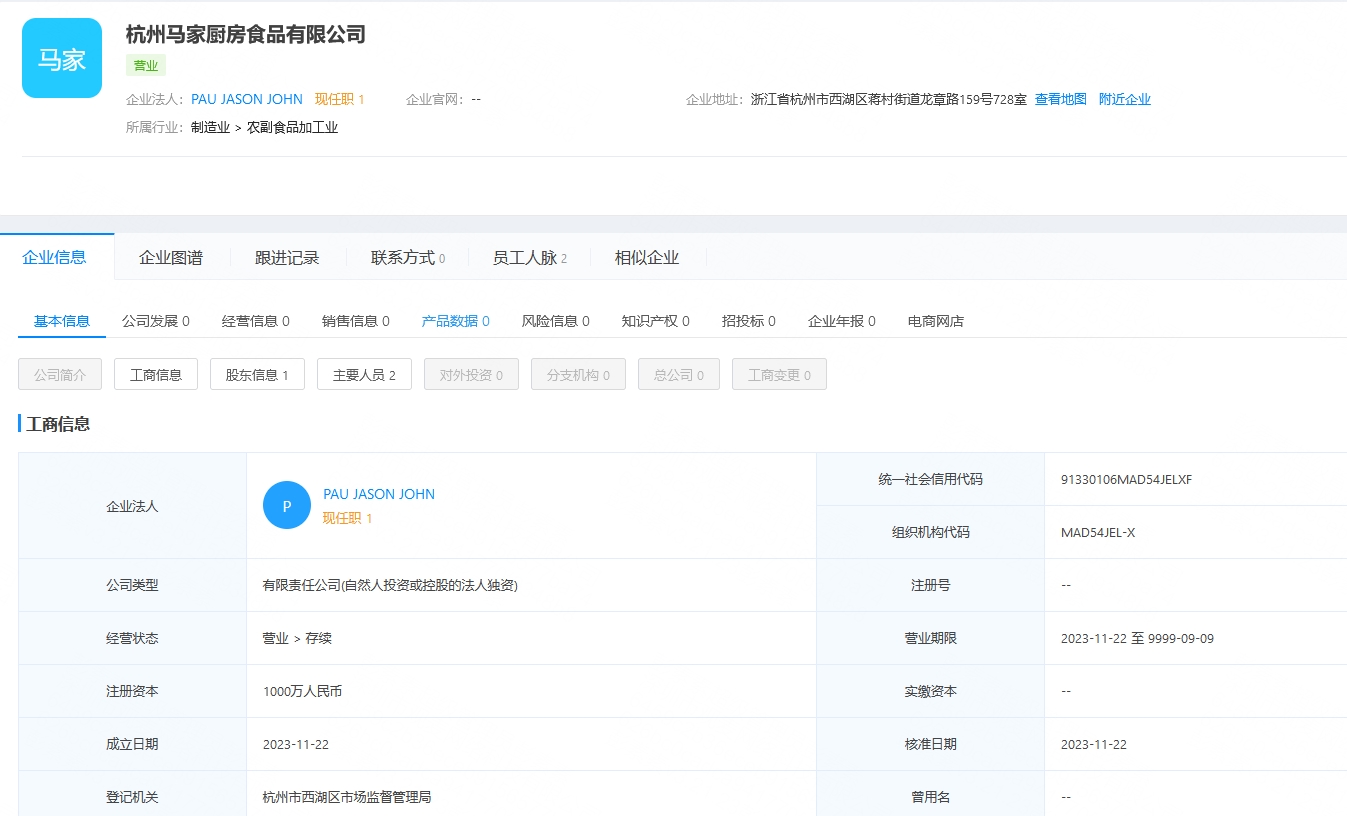
Task: Open the 跟进记录 tab
Action: (288, 257)
